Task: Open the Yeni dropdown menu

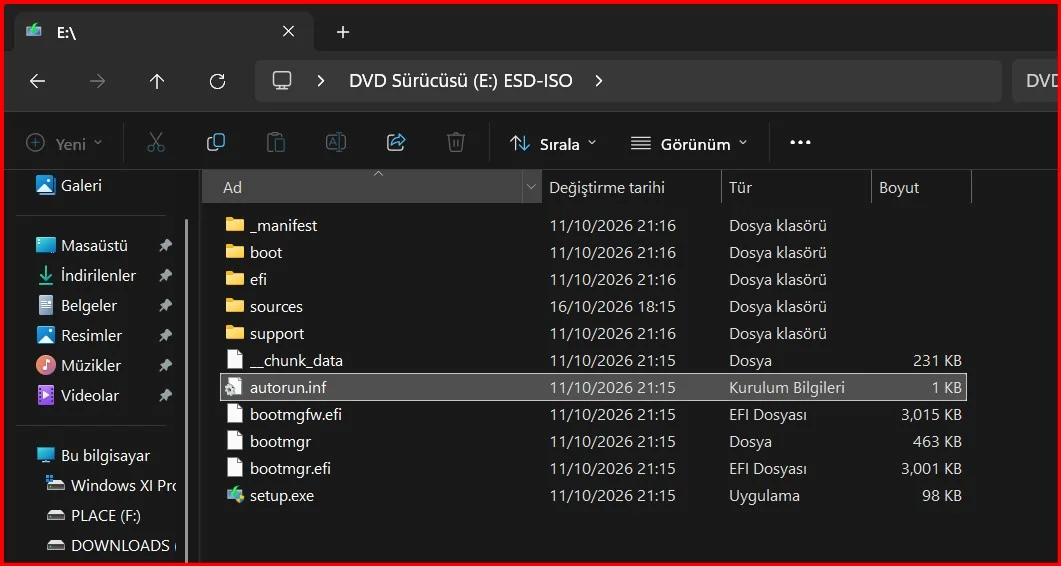Action: coord(64,144)
